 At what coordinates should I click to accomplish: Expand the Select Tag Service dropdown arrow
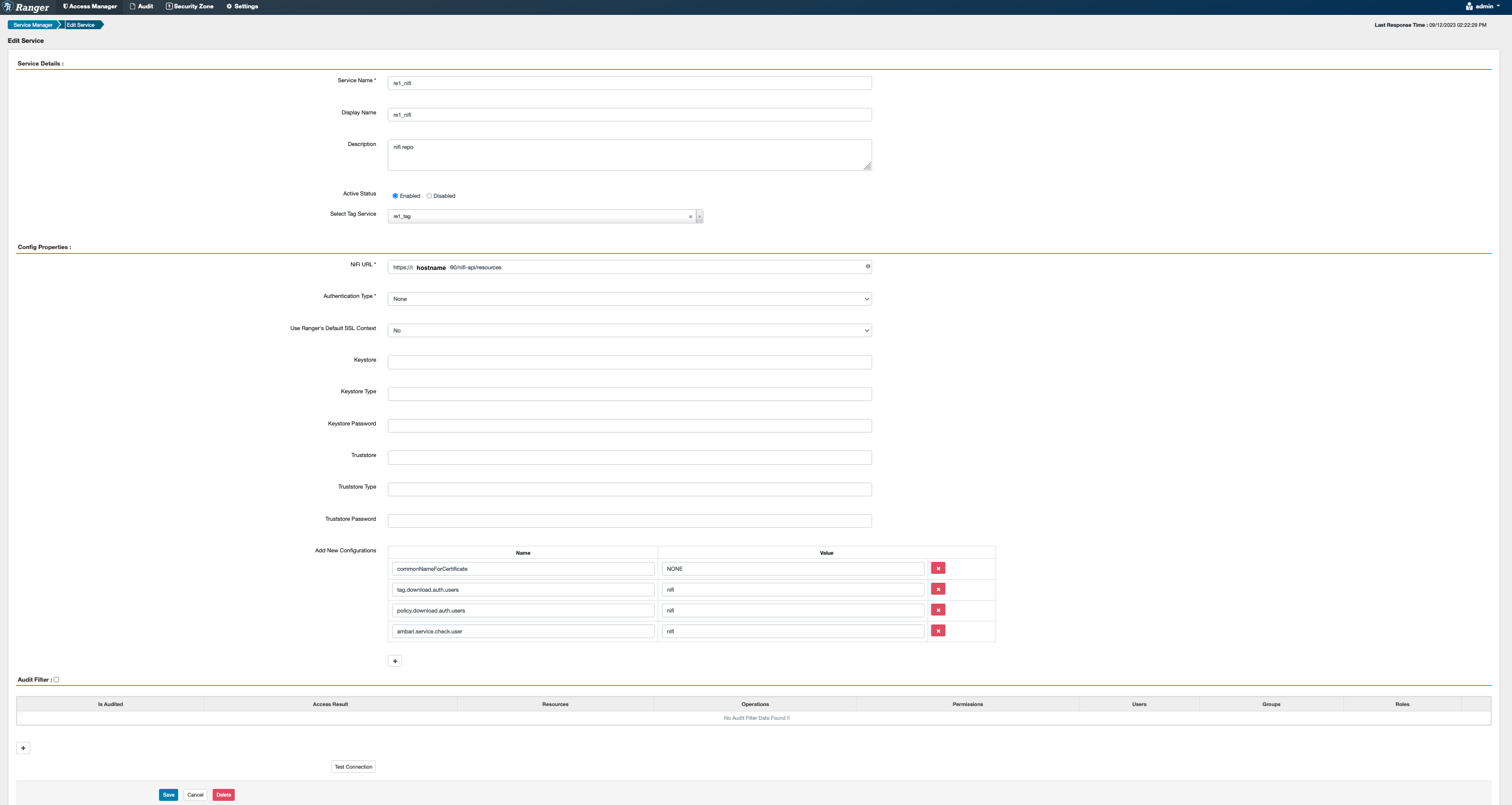699,217
